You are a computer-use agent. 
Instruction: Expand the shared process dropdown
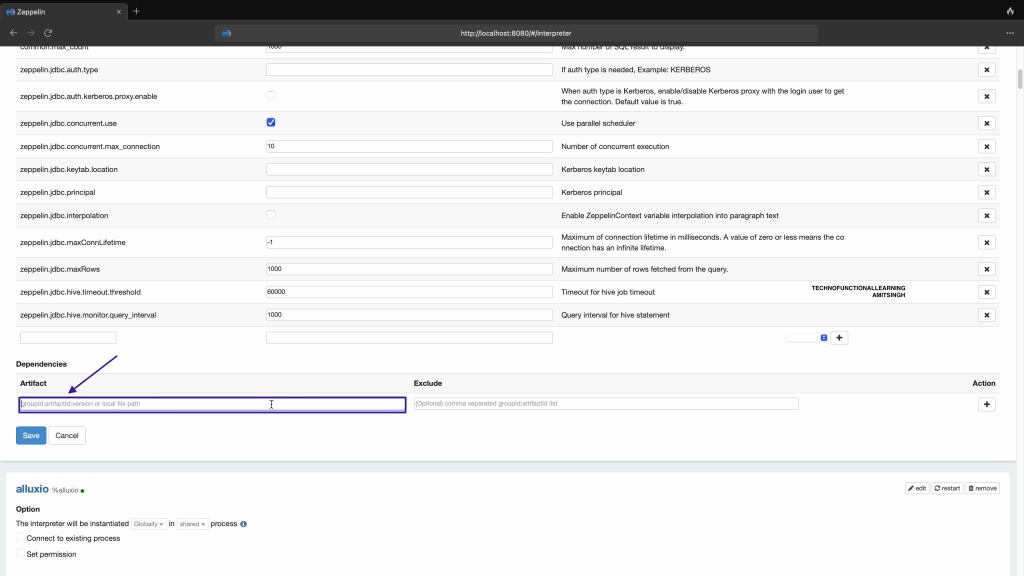point(192,524)
